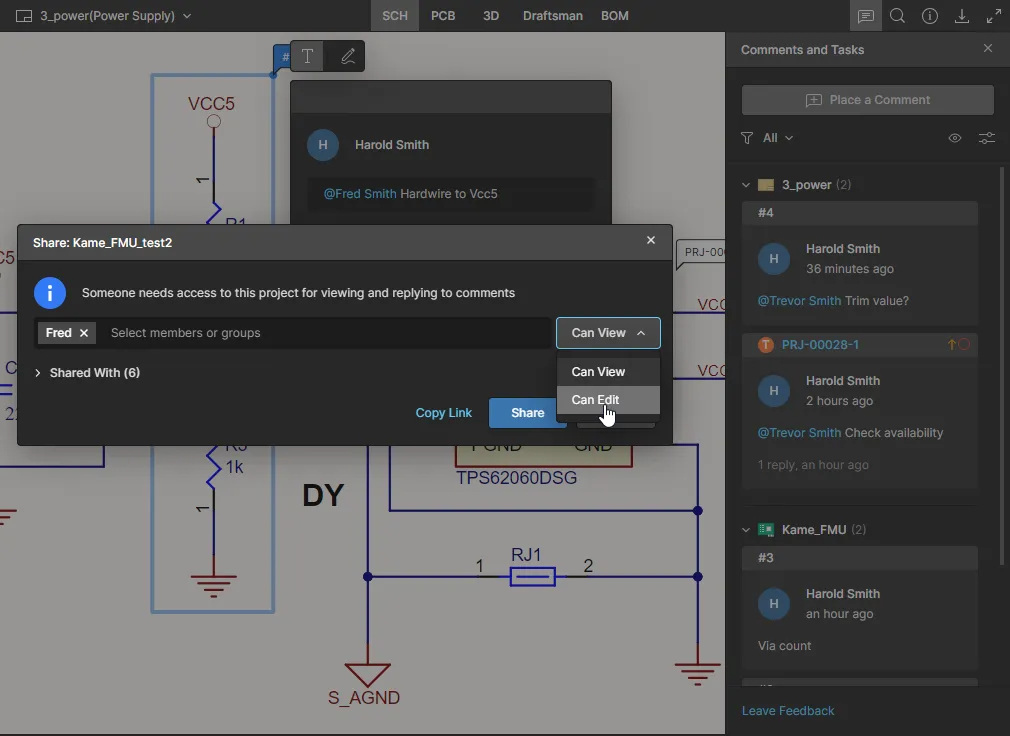This screenshot has height=736, width=1010.
Task: Click the comments panel scrollbar
Action: point(1002,367)
